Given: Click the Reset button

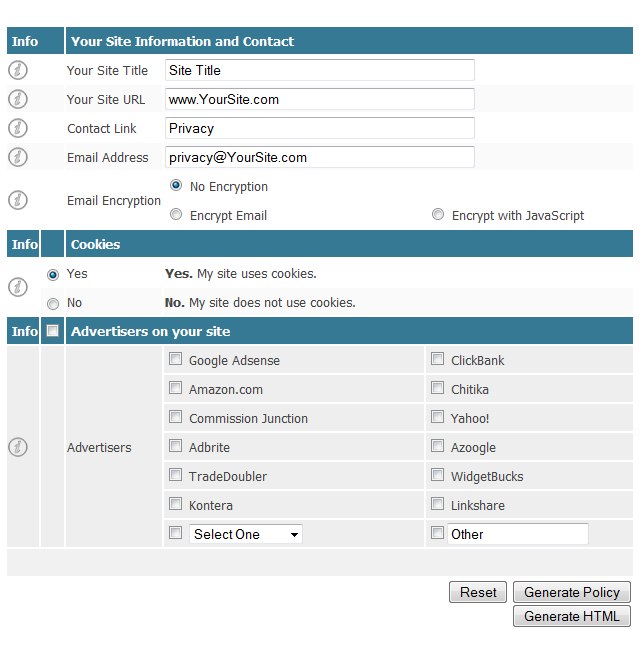Looking at the screenshot, I should tap(478, 592).
